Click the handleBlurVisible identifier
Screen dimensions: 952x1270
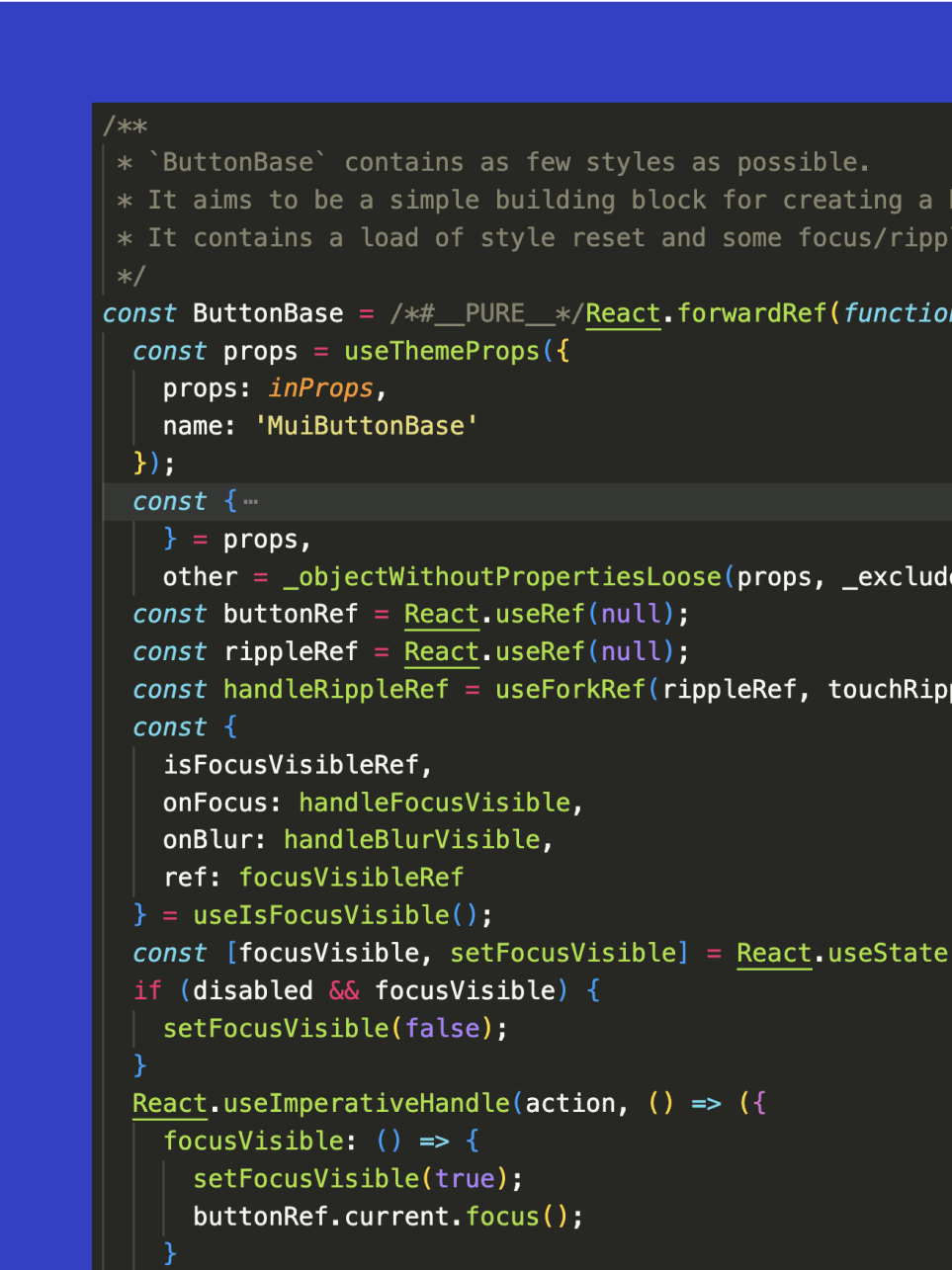pyautogui.click(x=413, y=839)
